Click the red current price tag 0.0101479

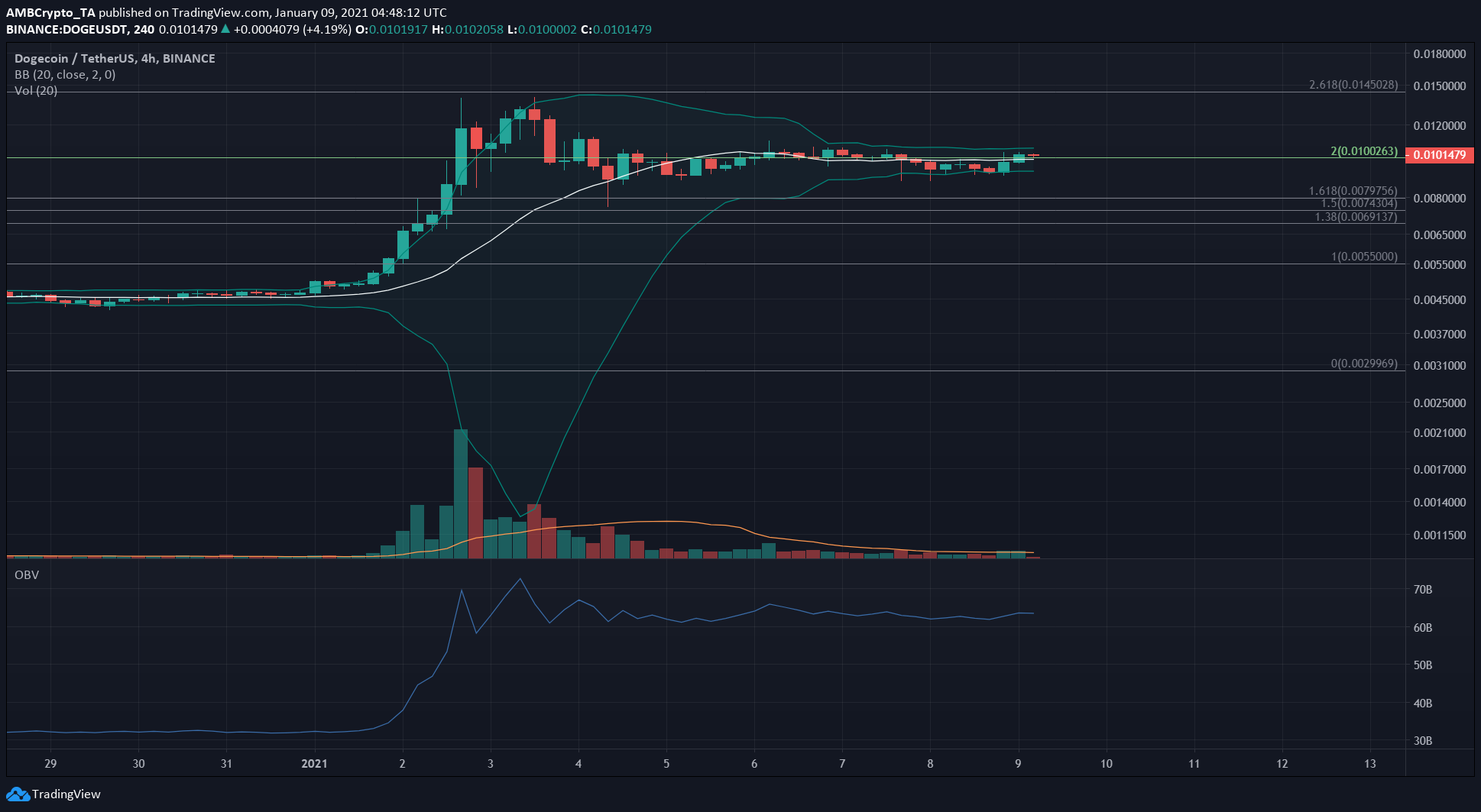pos(1439,155)
